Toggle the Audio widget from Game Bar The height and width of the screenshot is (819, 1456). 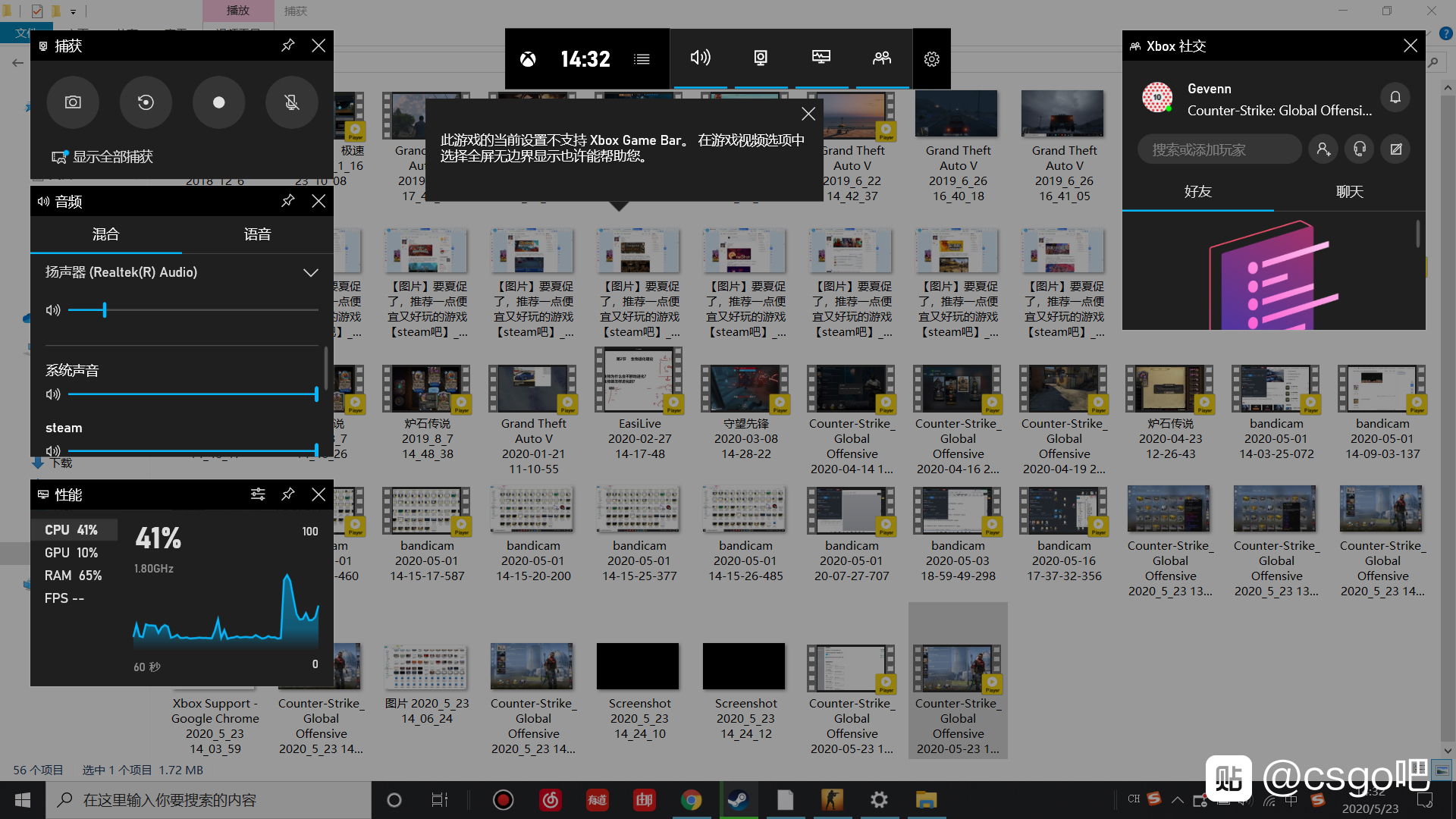point(700,58)
